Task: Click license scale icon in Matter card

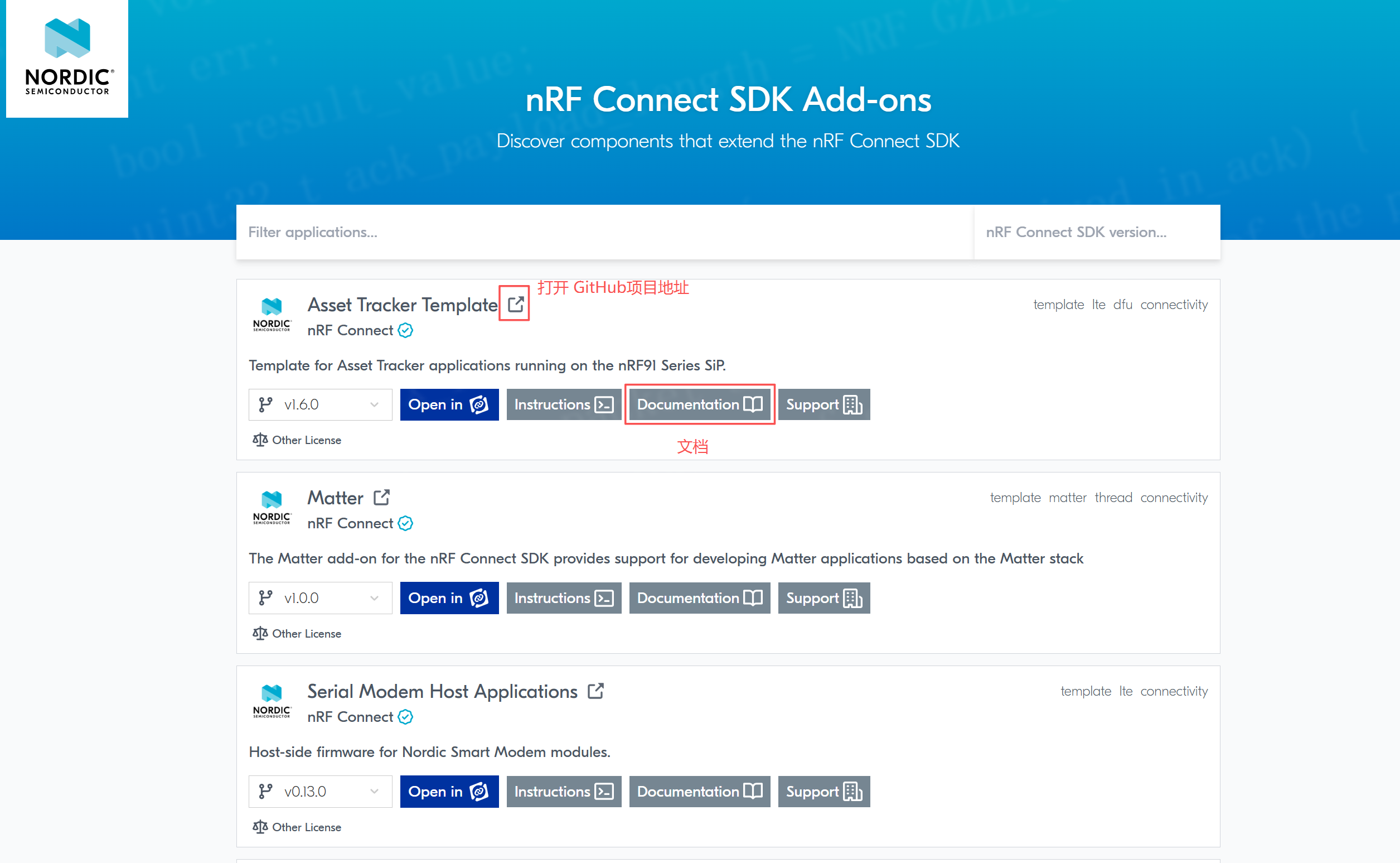Action: 260,634
